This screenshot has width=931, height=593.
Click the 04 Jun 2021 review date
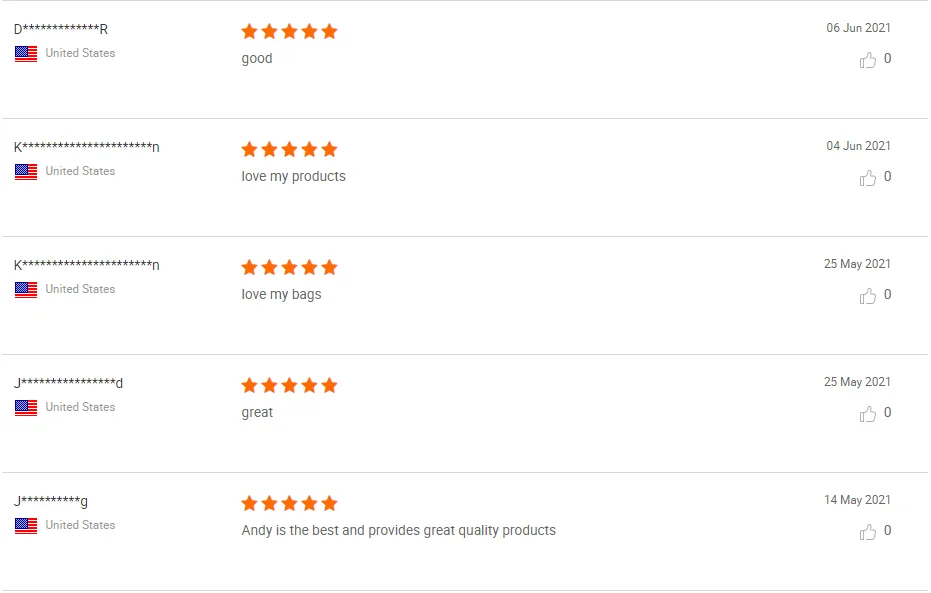click(x=858, y=146)
